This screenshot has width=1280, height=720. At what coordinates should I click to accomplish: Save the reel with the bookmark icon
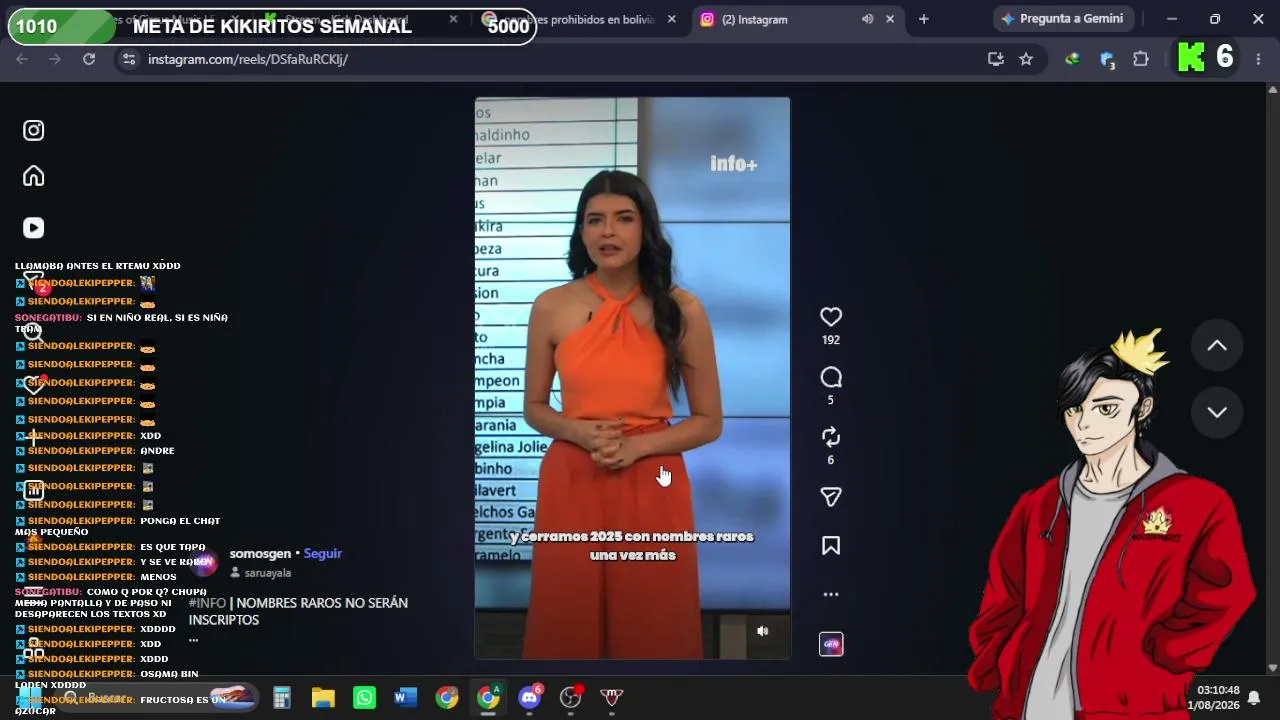coord(831,546)
